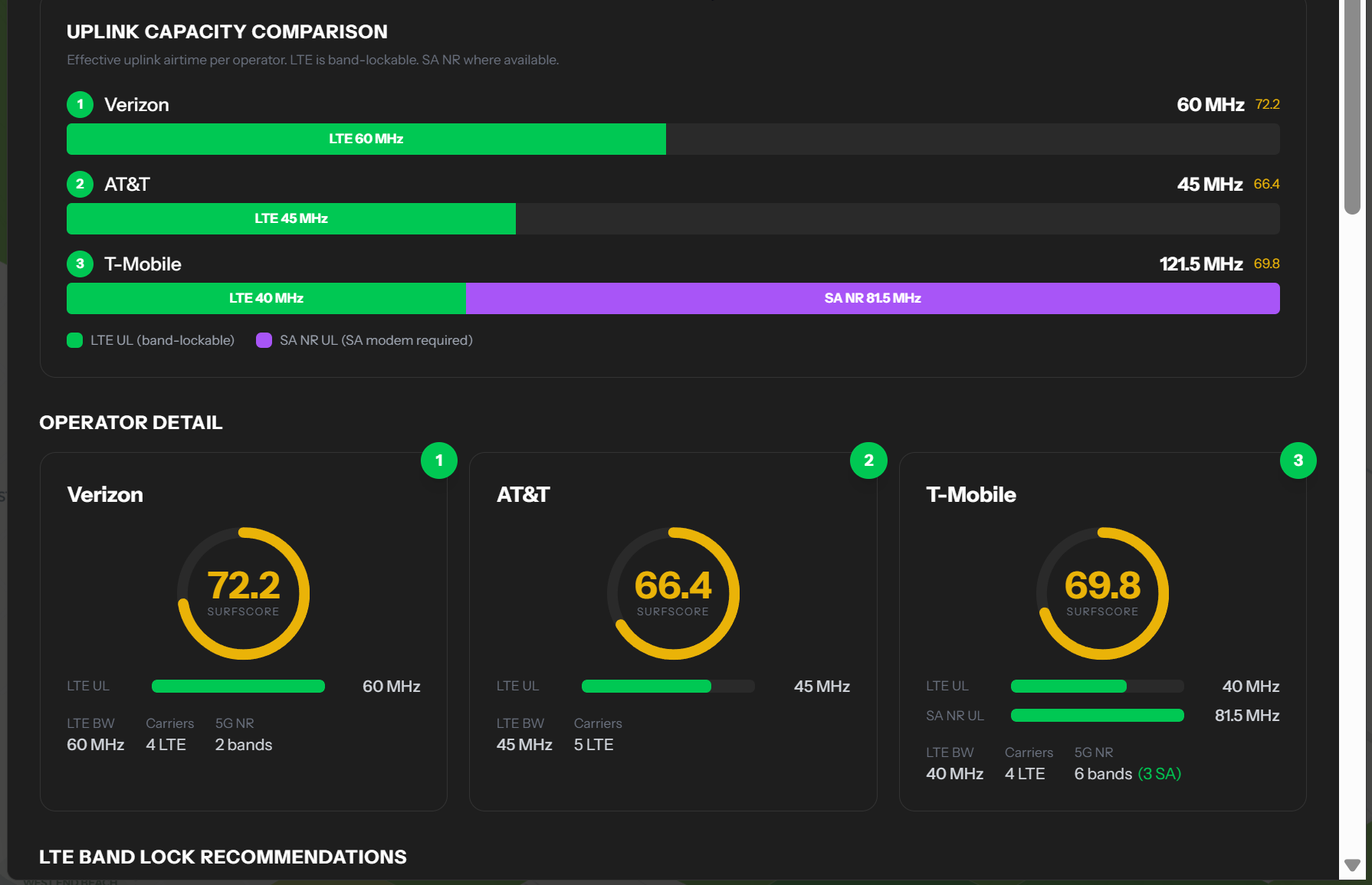Viewport: 1372px width, 885px height.
Task: Click the purple SA NR UL legend swatch
Action: point(264,340)
